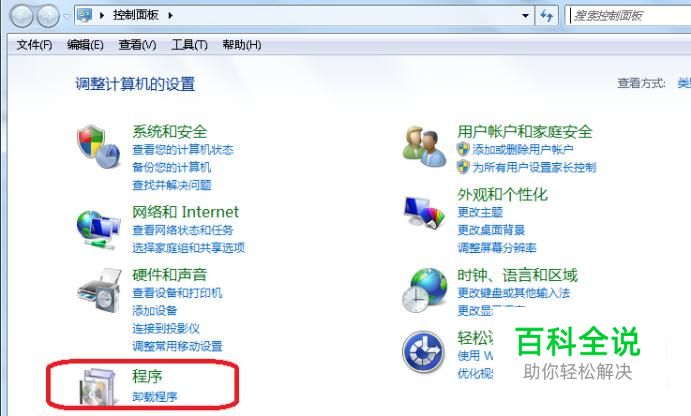The height and width of the screenshot is (416, 691).
Task: Open the 查看(V) menu
Action: (137, 45)
